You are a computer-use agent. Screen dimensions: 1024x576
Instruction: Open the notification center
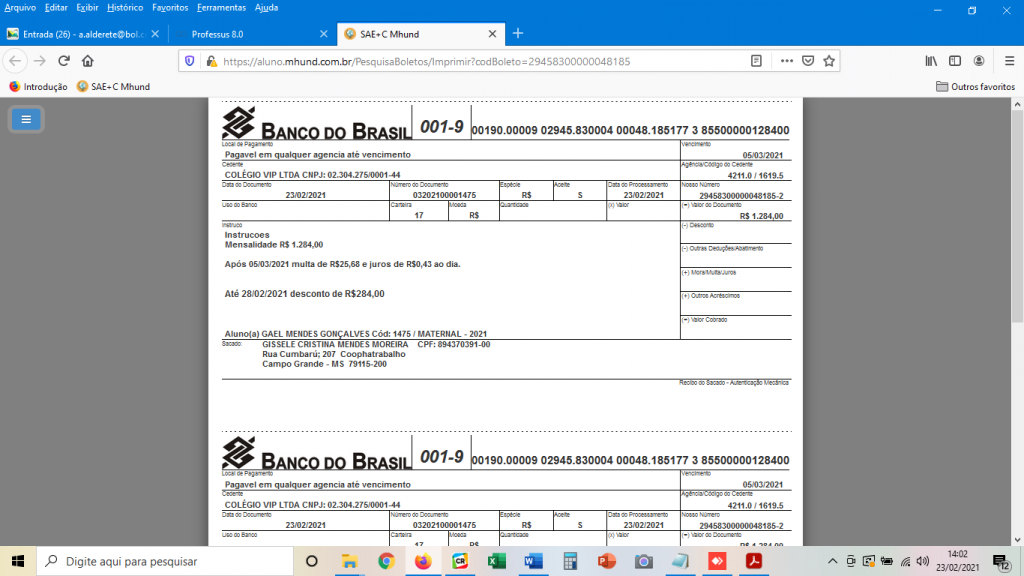[1002, 561]
